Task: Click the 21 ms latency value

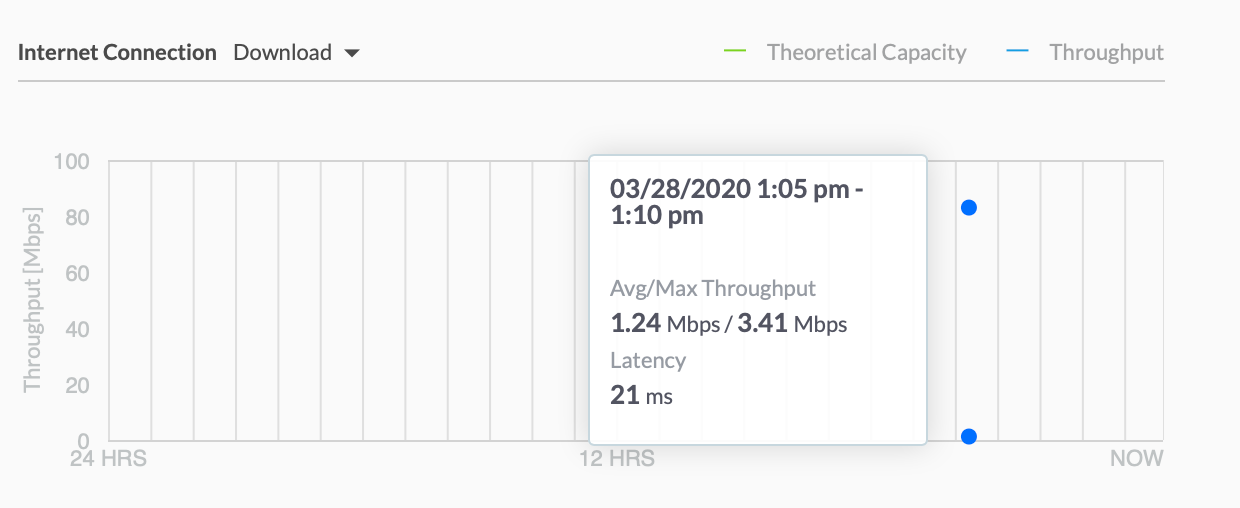Action: [x=641, y=396]
